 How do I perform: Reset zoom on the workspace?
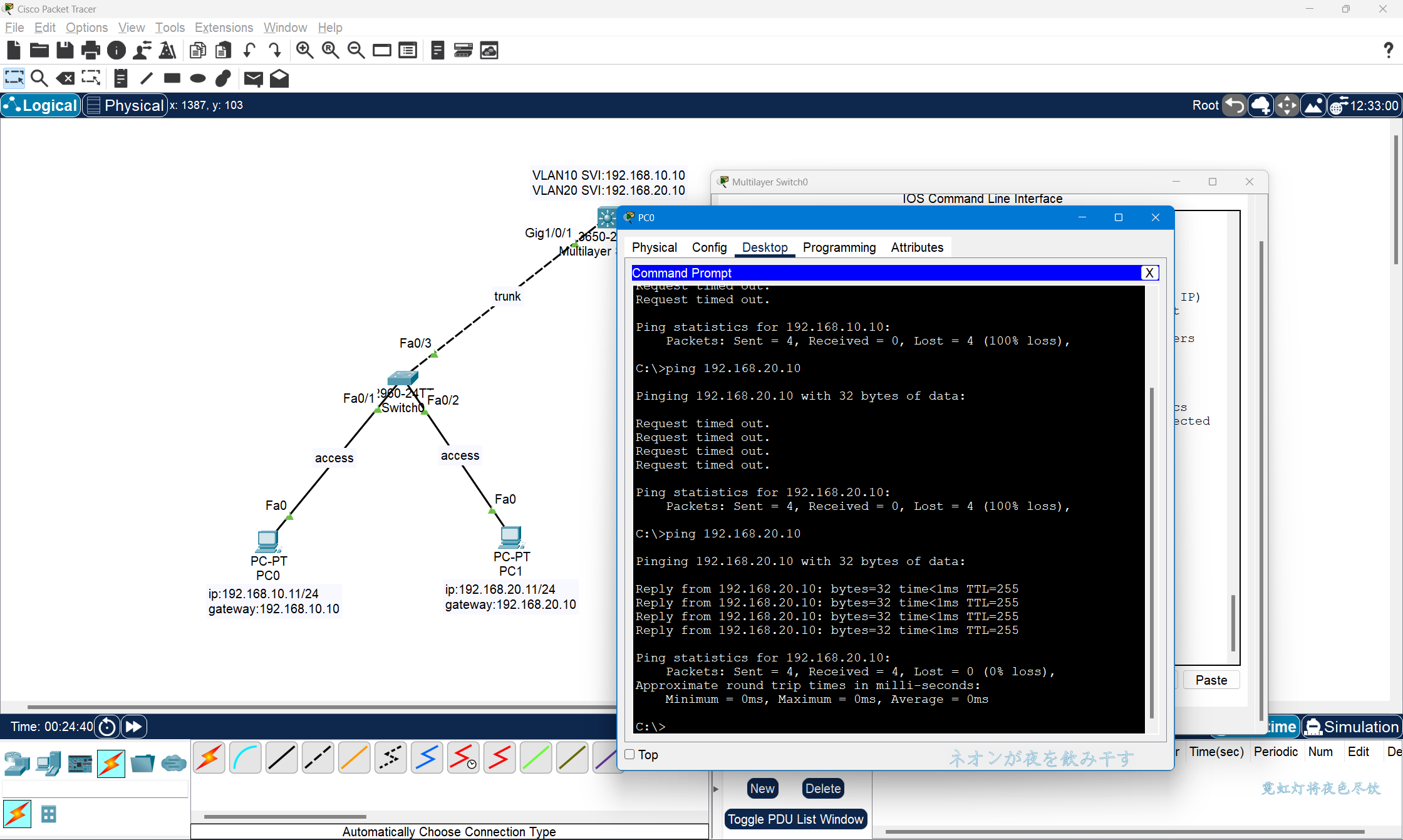coord(331,50)
